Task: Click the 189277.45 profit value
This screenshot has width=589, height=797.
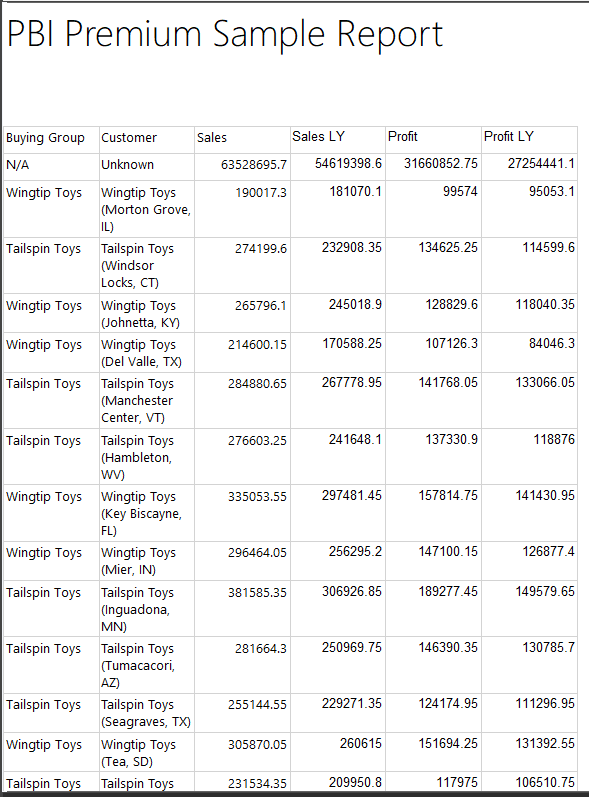Action: 448,591
